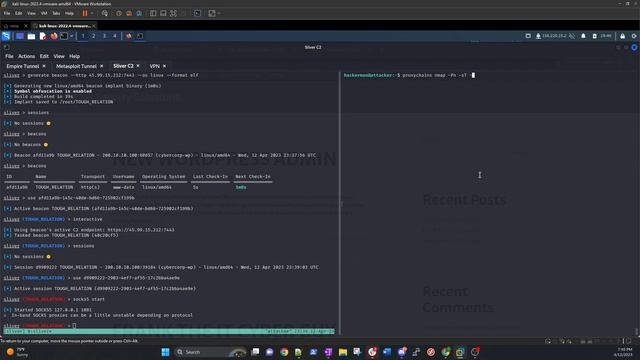The height and width of the screenshot is (360, 640).
Task: Switch to the VPN terminal tab
Action: point(154,66)
